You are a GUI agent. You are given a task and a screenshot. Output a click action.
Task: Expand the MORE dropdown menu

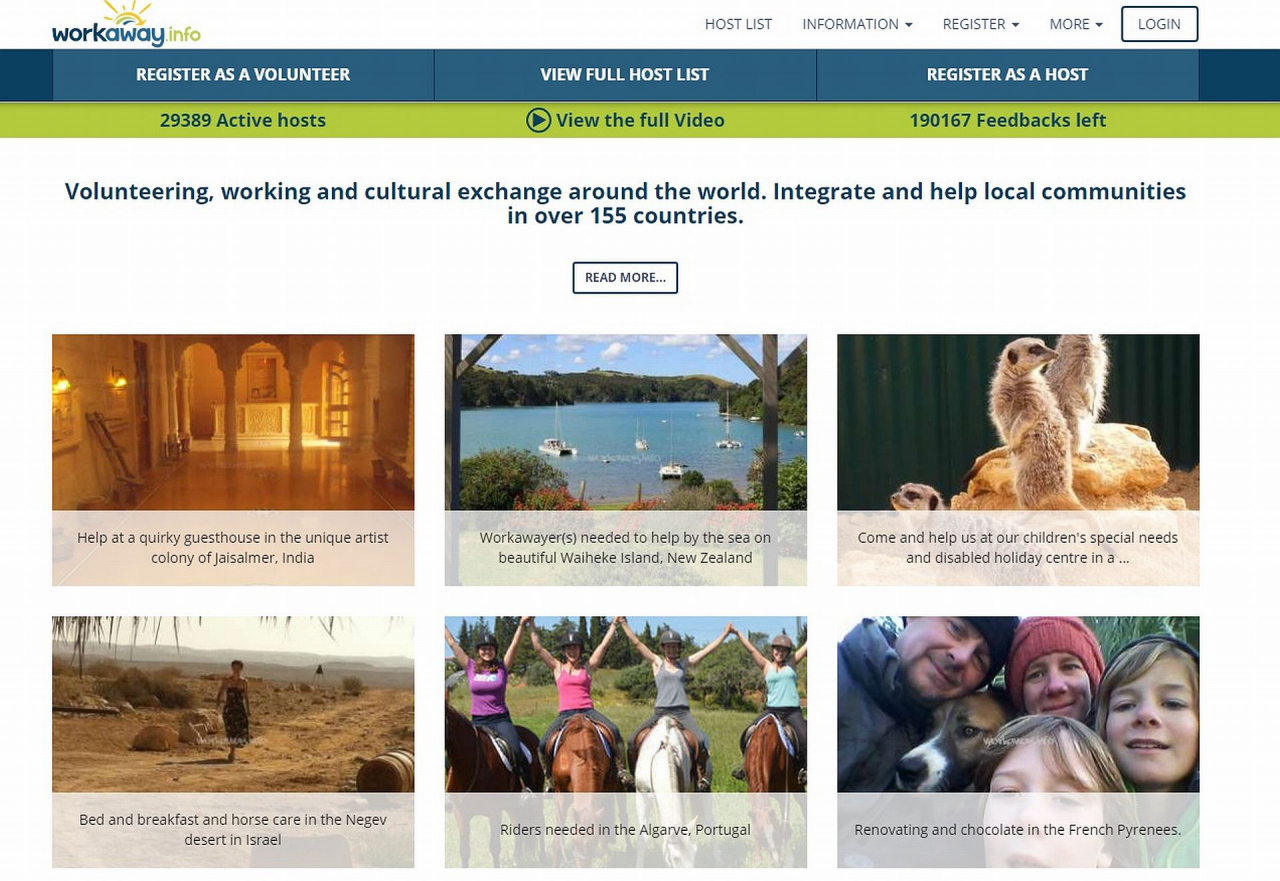[1076, 24]
